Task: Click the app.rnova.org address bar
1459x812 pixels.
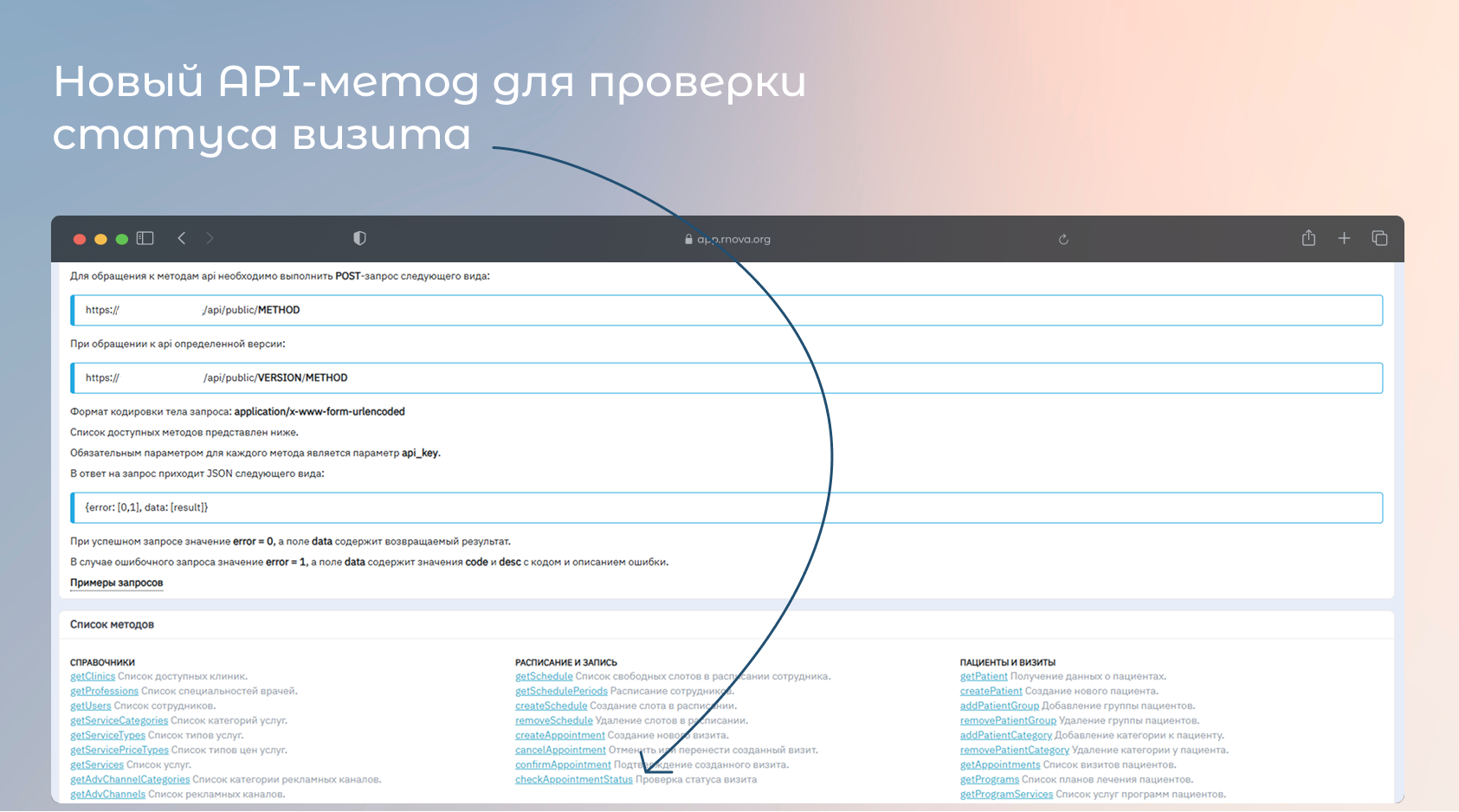Action: point(727,240)
